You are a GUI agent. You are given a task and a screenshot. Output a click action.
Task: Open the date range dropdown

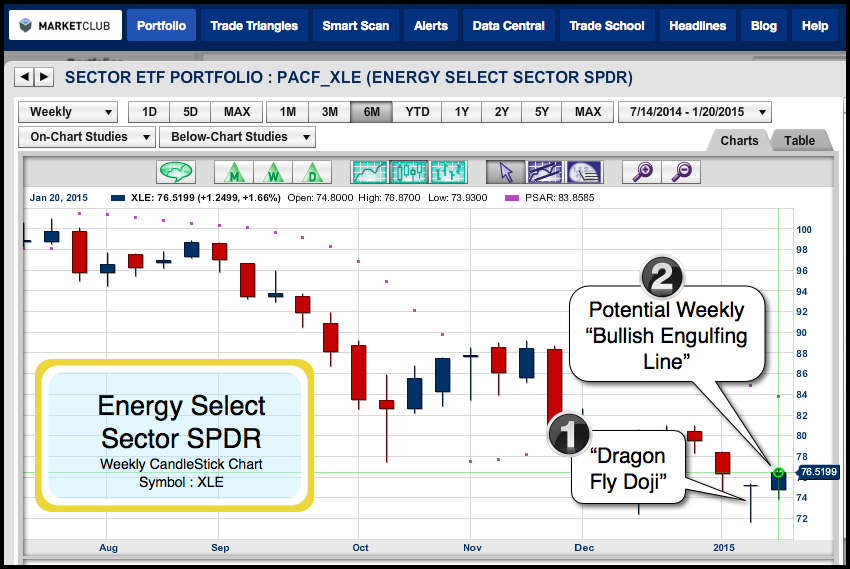695,112
